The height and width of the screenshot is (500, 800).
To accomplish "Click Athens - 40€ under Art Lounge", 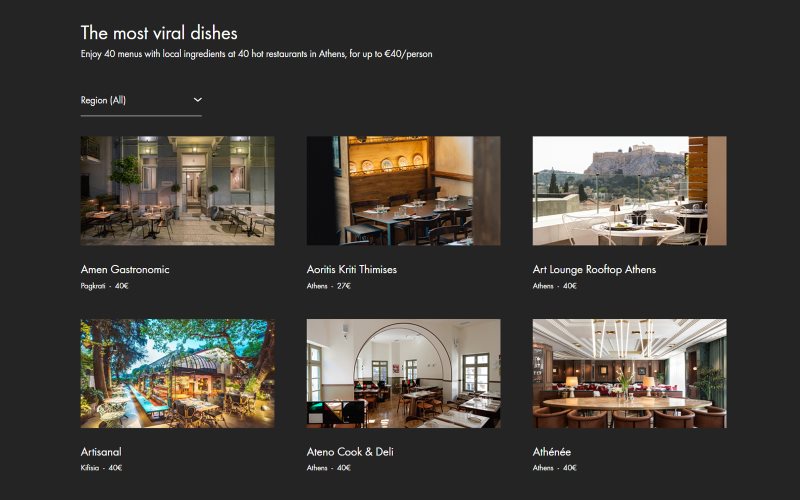I will pyautogui.click(x=555, y=286).
